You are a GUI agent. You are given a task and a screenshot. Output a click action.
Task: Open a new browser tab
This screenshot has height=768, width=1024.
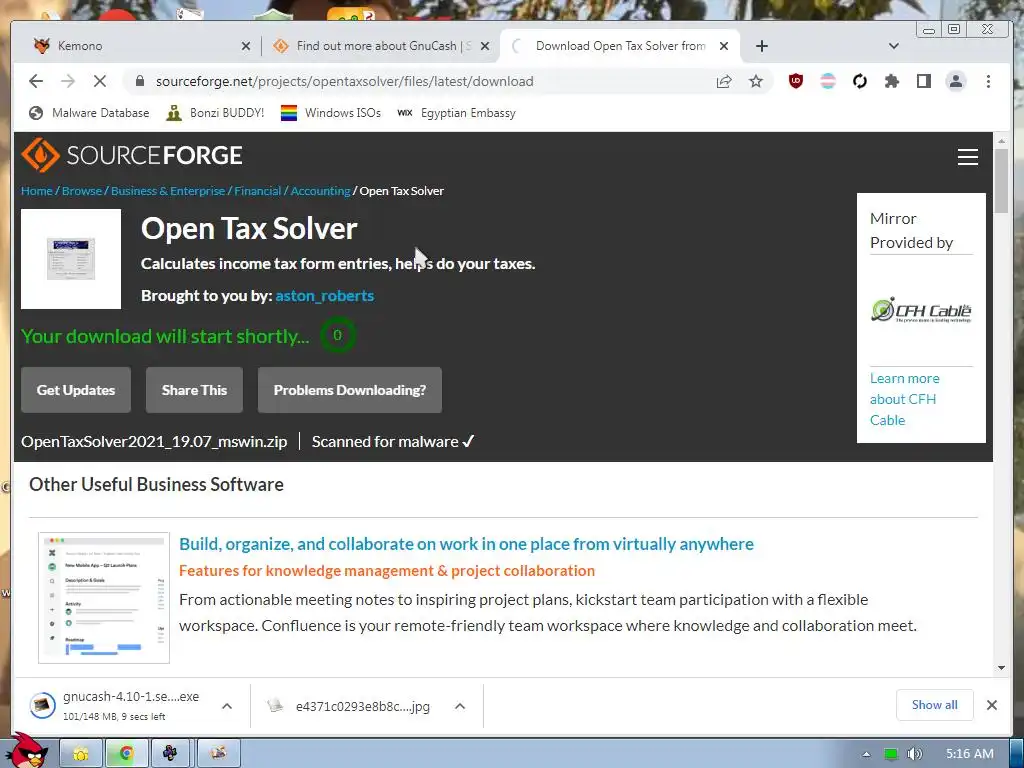pos(761,46)
